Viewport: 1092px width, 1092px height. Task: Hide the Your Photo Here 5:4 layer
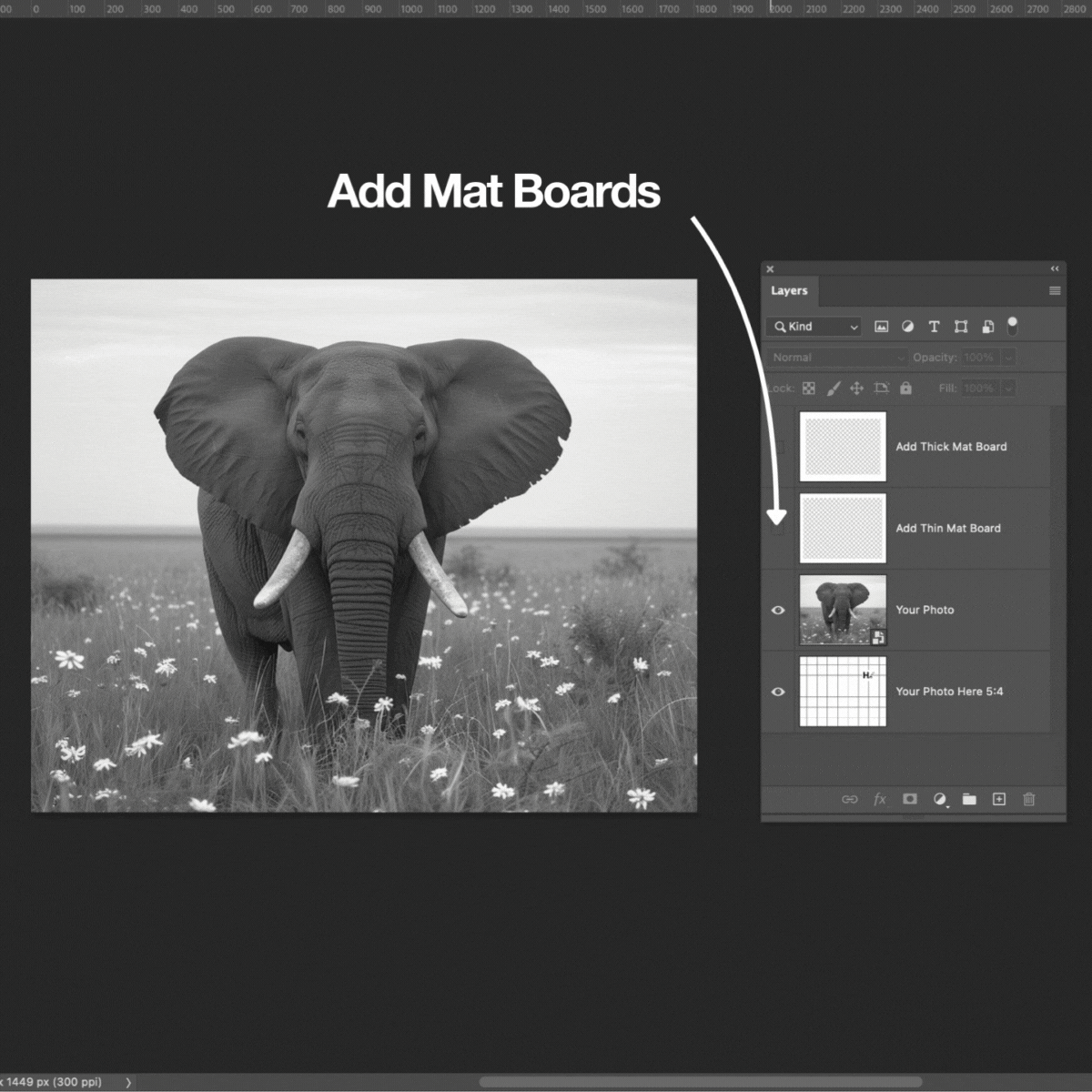click(x=778, y=692)
